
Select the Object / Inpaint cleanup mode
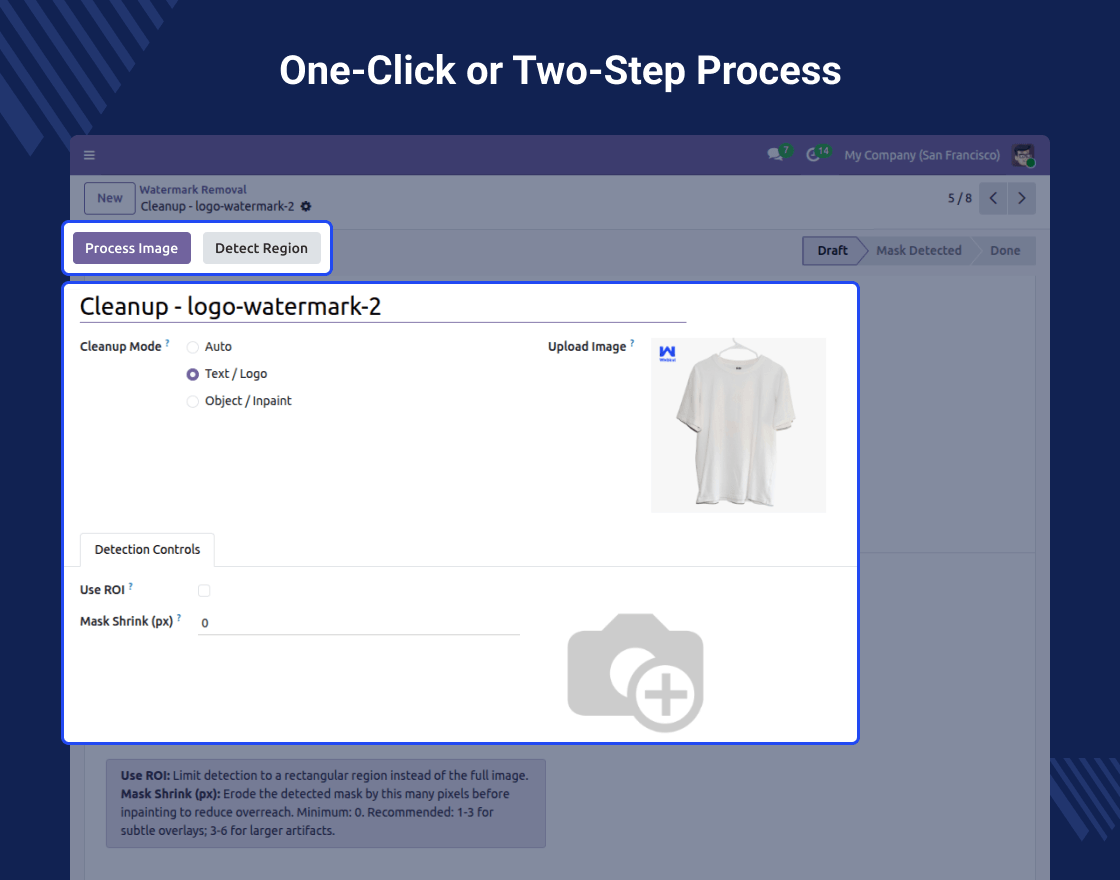point(193,401)
